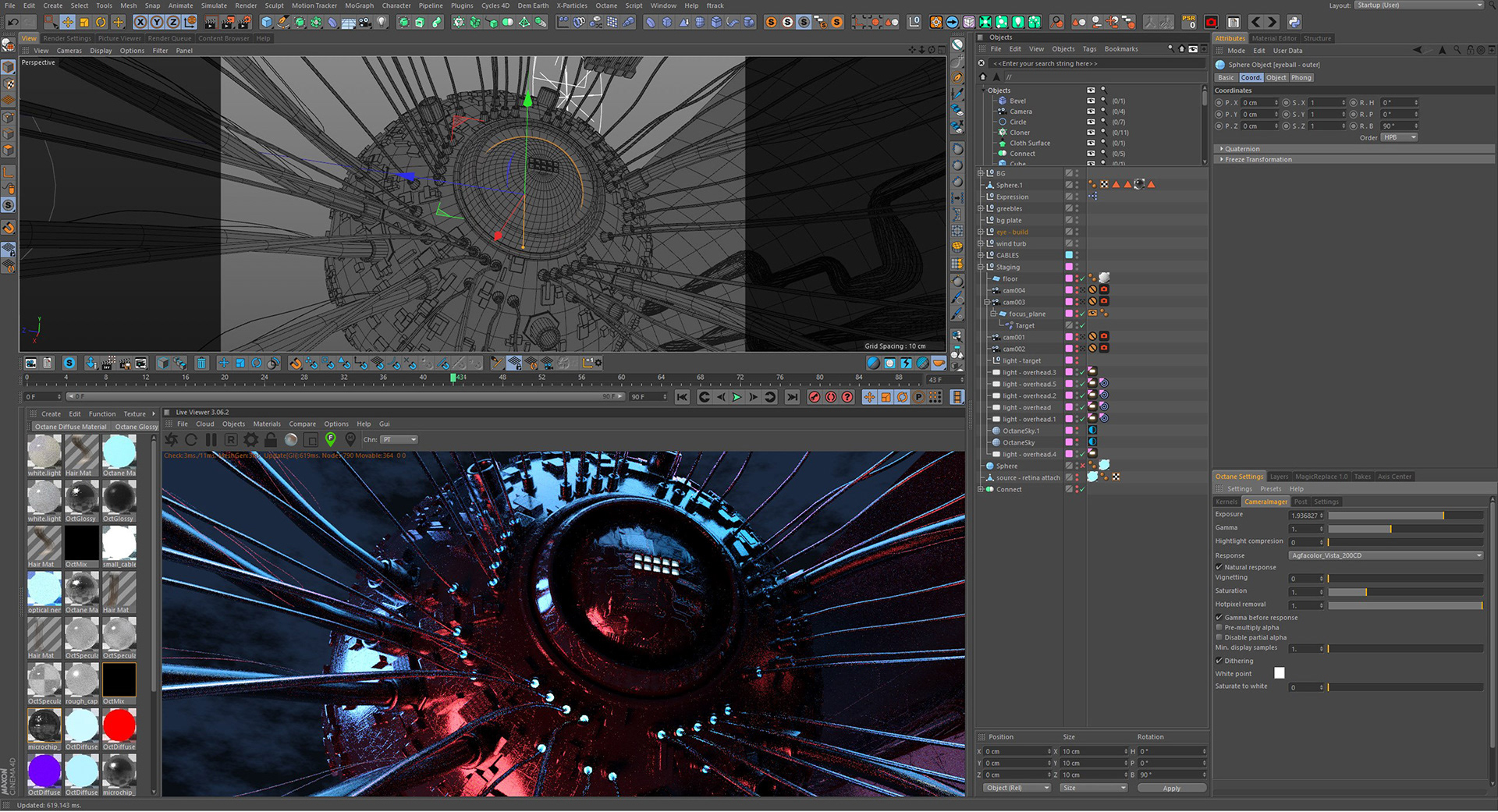1498x812 pixels.
Task: Toggle the Z-axis lock icon
Action: [173, 22]
